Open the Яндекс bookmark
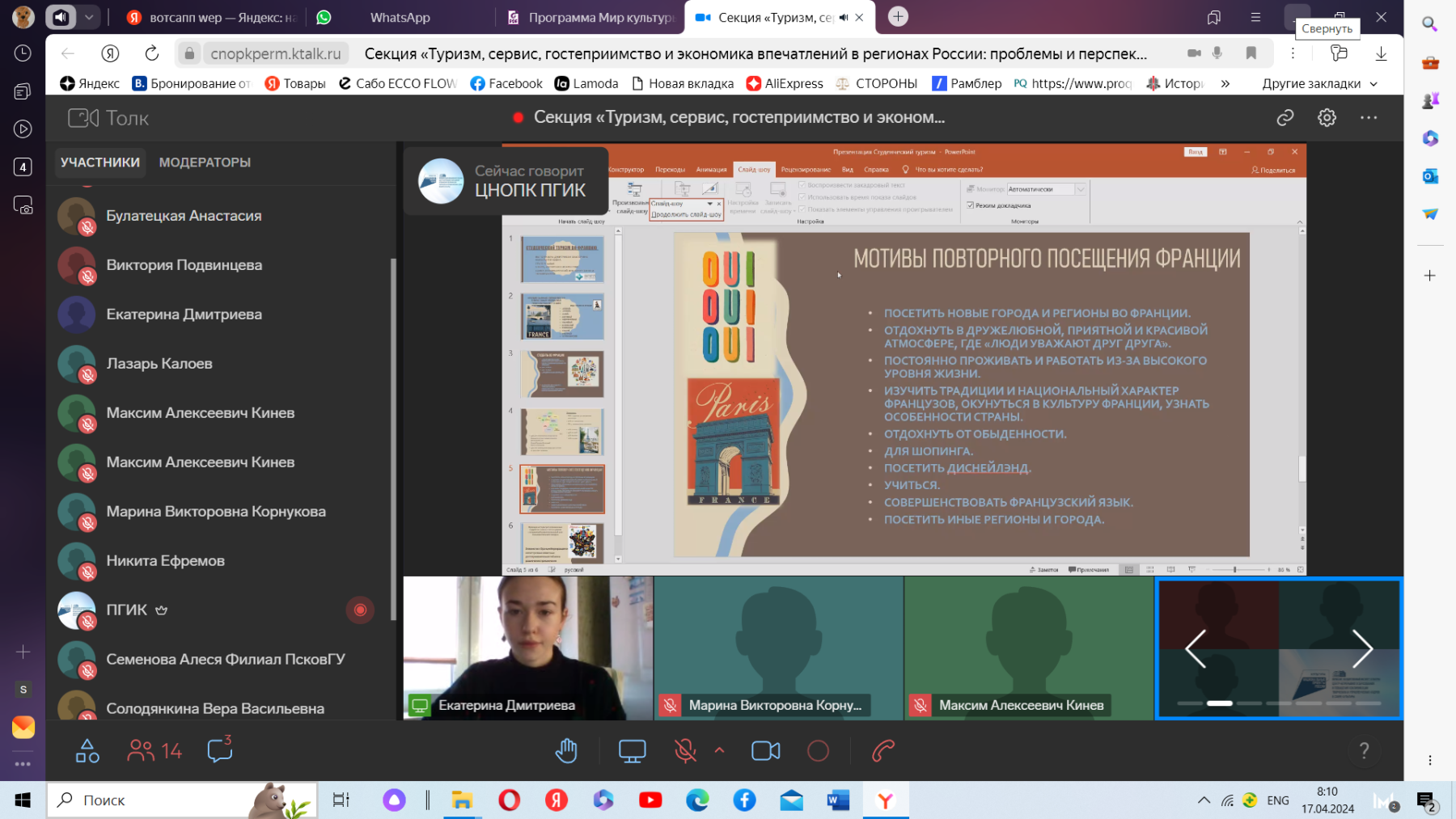 90,83
